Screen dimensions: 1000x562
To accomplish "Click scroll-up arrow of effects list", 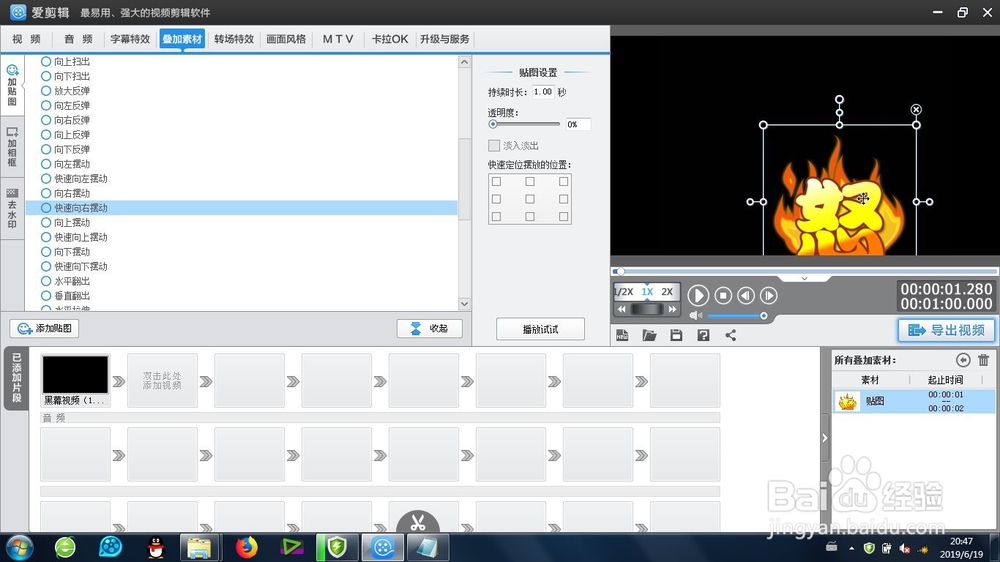I will (x=464, y=62).
